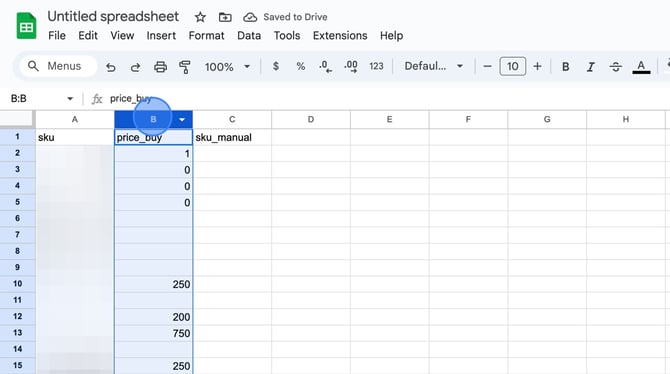Select the cell with value 750
The height and width of the screenshot is (374, 670).
[x=153, y=333]
